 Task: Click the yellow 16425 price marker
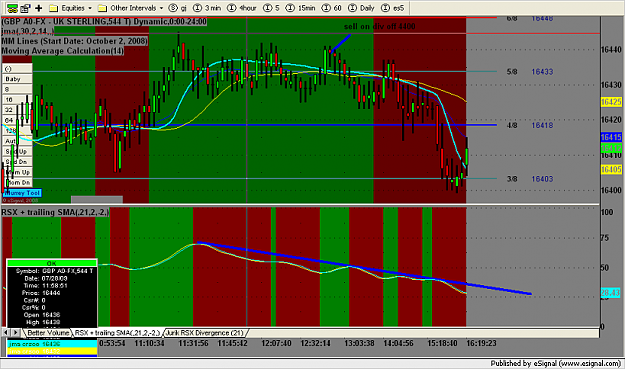pos(611,102)
